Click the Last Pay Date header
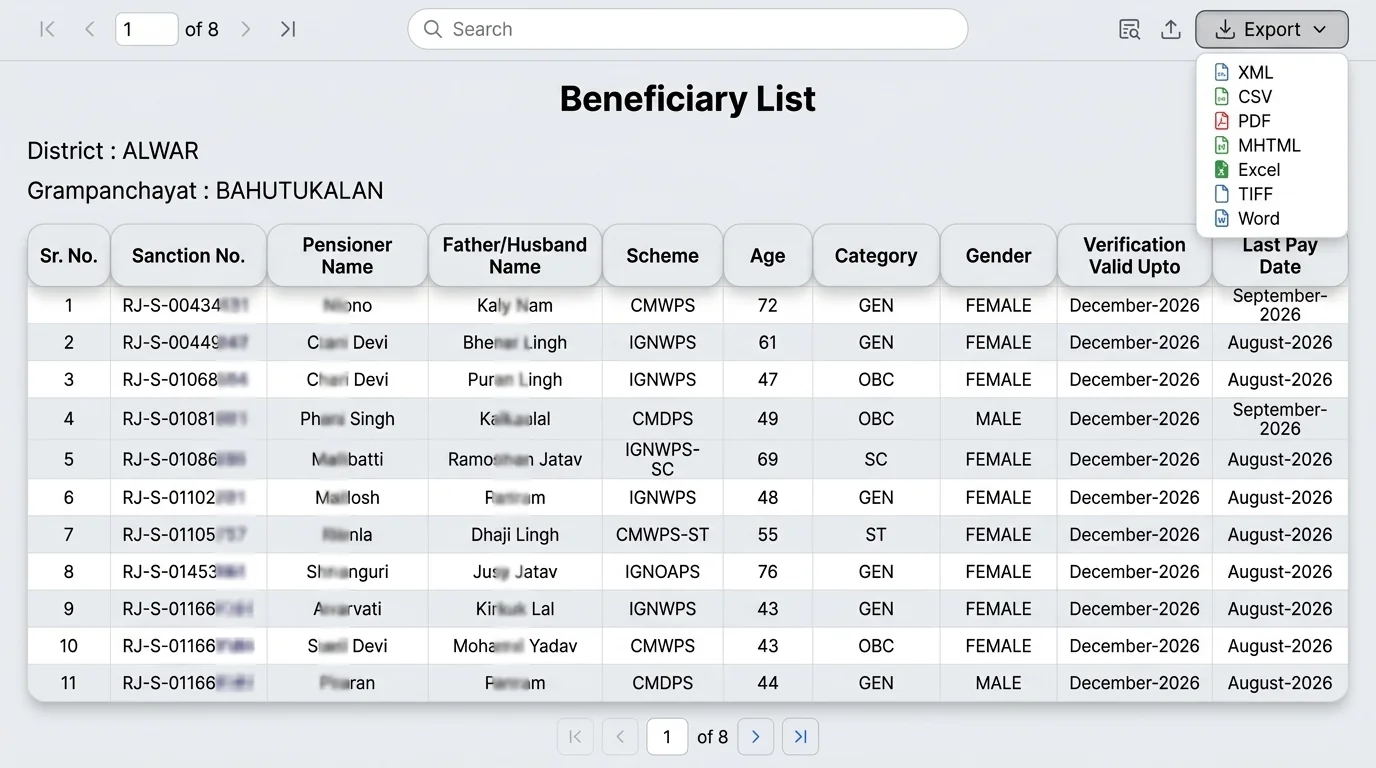Screen dimensions: 1376x768 [x=1280, y=256]
